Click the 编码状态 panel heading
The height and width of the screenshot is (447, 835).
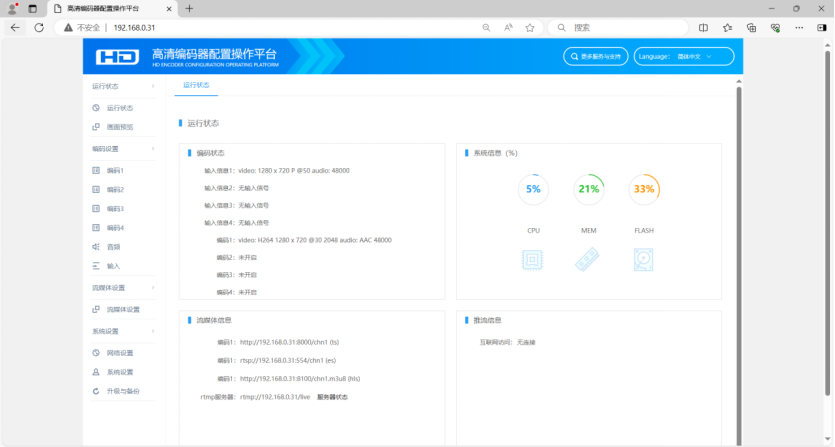tap(210, 153)
